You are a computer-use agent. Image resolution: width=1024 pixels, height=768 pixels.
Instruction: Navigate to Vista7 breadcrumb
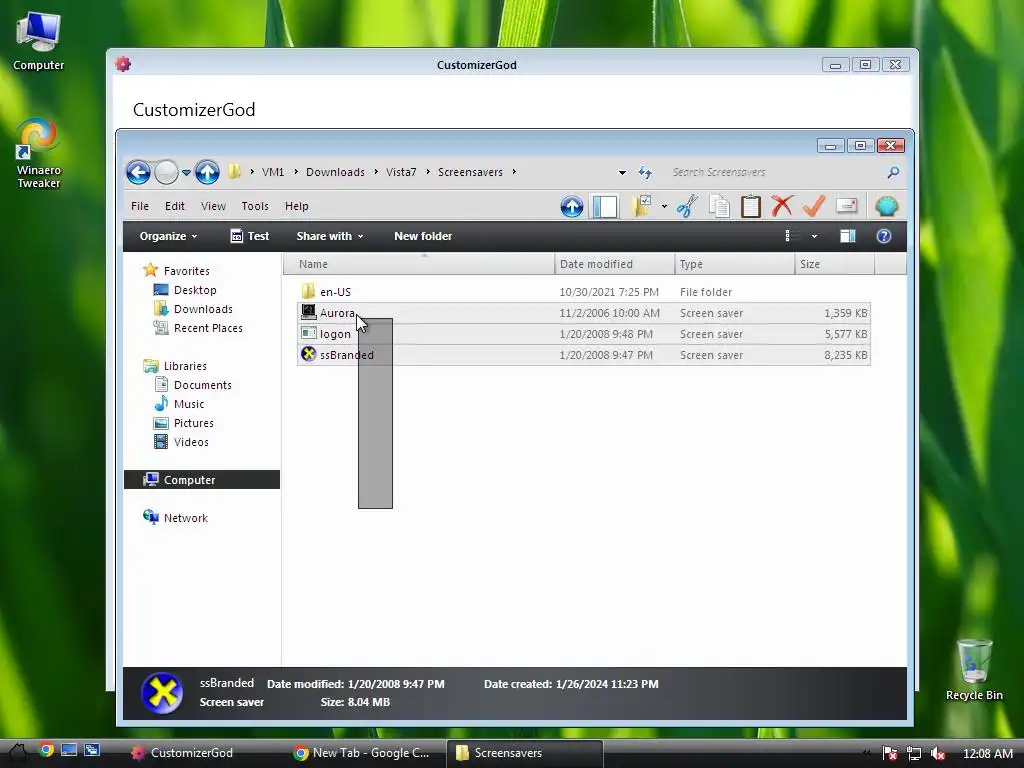click(x=401, y=172)
